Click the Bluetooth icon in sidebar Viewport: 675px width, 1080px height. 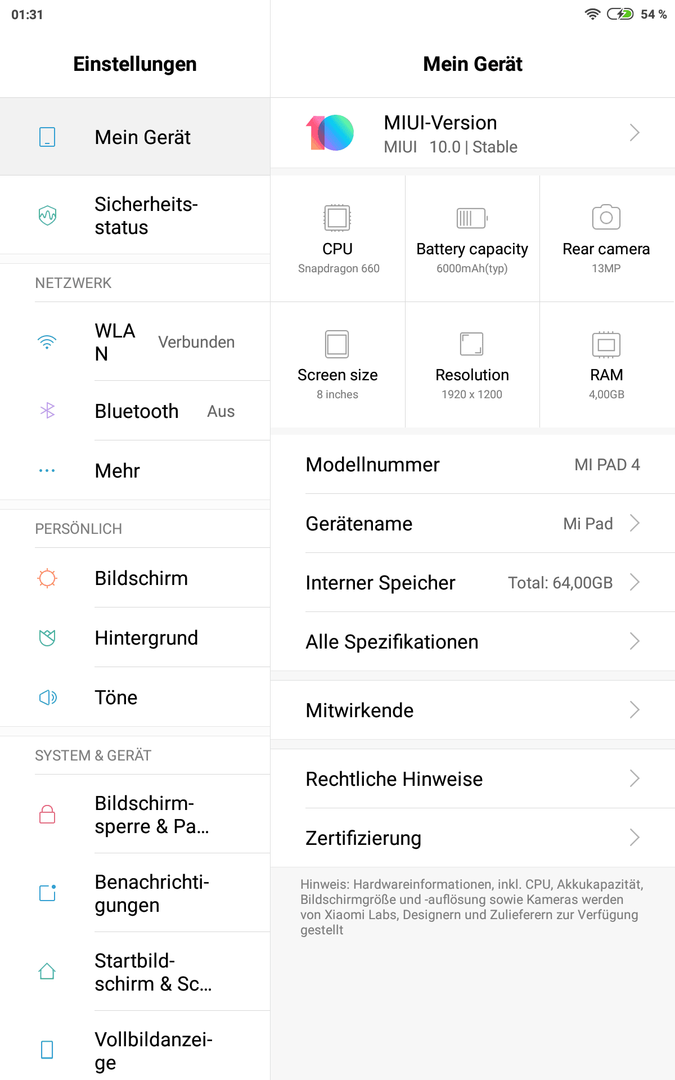(47, 411)
